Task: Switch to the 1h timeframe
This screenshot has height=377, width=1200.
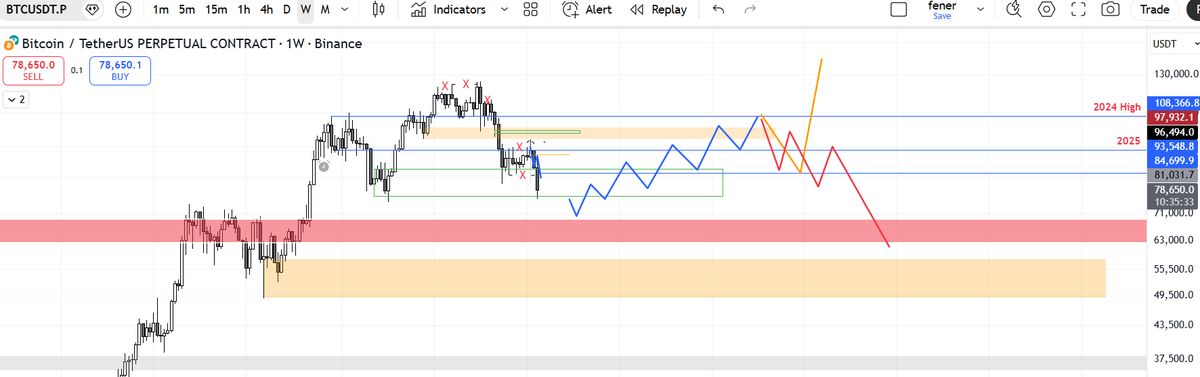Action: click(x=244, y=9)
